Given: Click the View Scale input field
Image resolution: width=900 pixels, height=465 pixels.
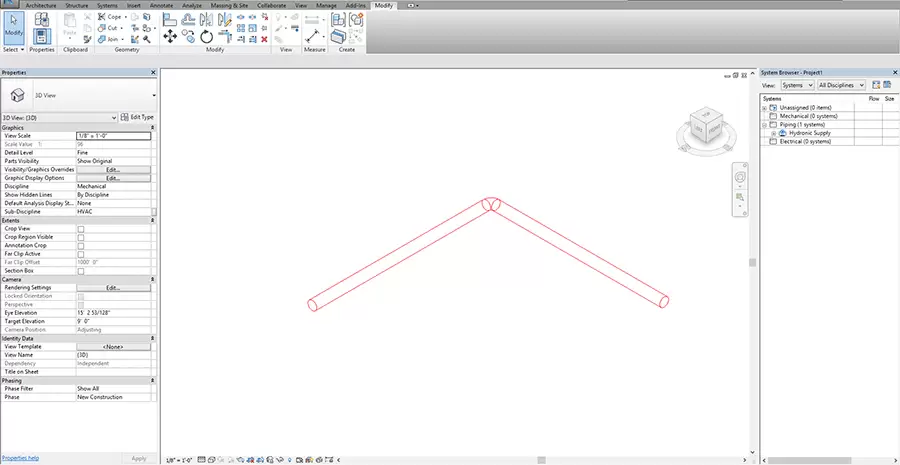Looking at the screenshot, I should (x=114, y=136).
